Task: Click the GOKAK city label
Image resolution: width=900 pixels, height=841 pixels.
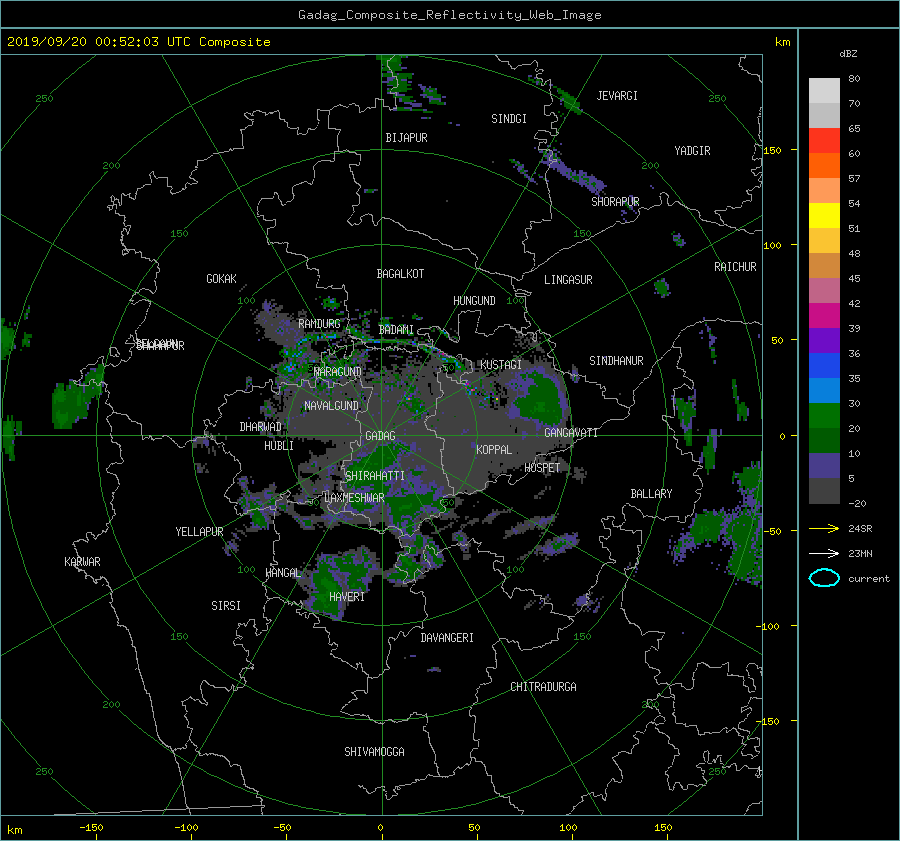Action: coord(221,279)
